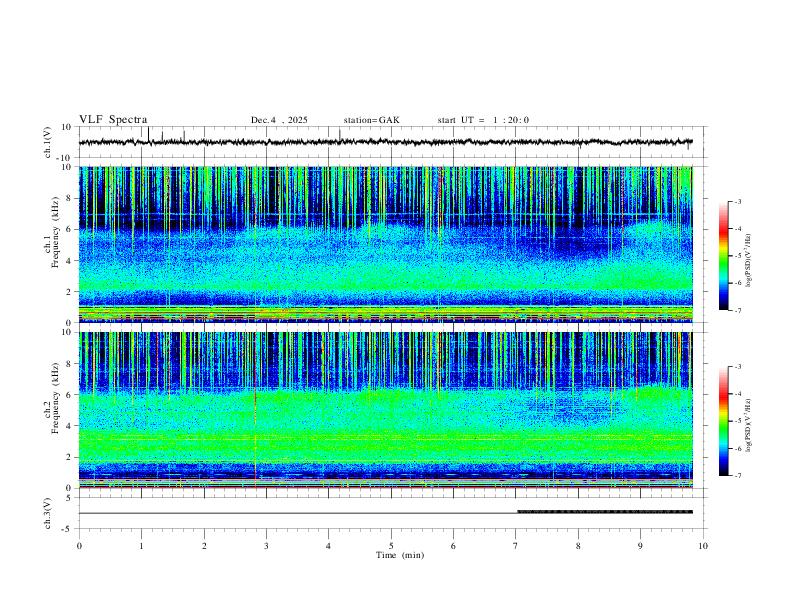The image size is (792, 612).
Task: Click the "8" kHz tick of ch.2 spectrogram
Action: pyautogui.click(x=70, y=364)
